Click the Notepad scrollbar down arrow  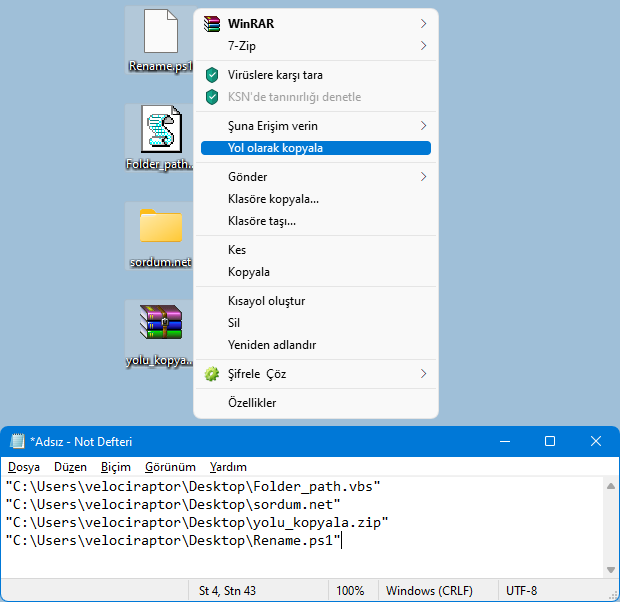click(611, 570)
